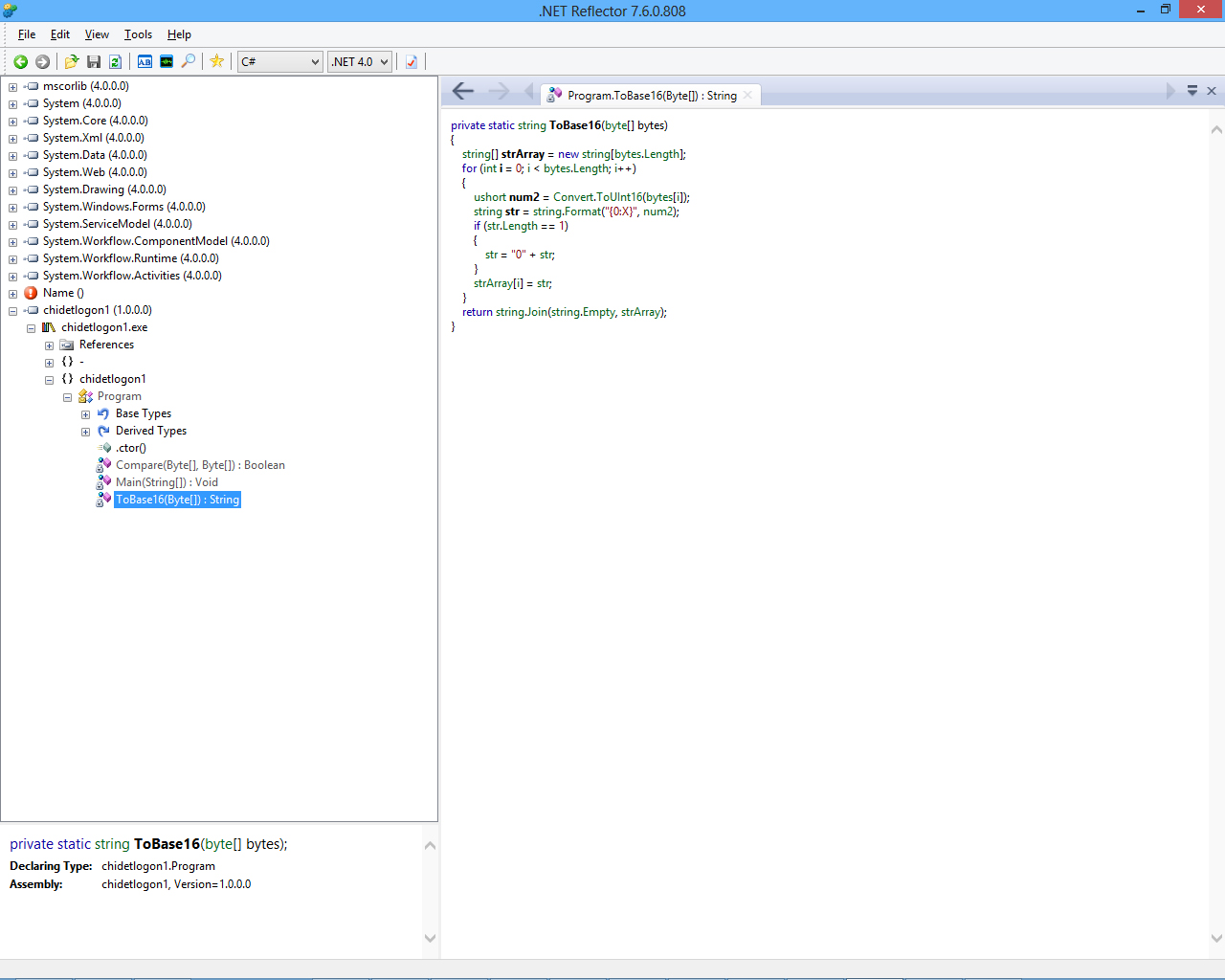Click the grey Forward navigation icon in toolbar
This screenshot has width=1225, height=980.
tap(42, 61)
